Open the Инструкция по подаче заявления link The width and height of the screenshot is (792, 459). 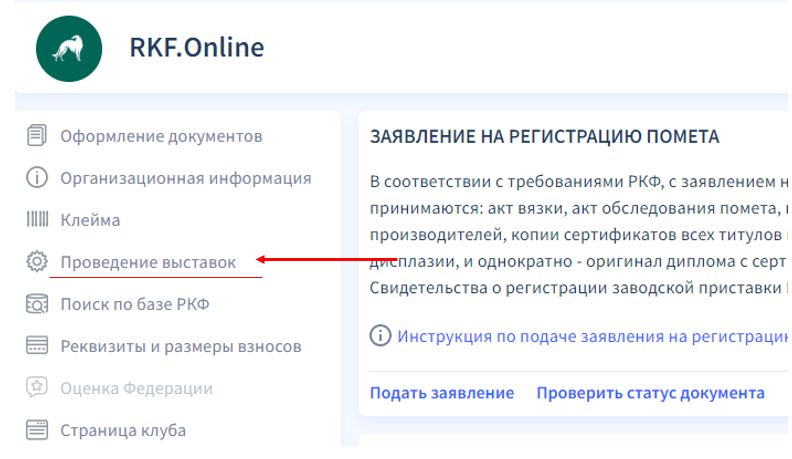point(592,336)
